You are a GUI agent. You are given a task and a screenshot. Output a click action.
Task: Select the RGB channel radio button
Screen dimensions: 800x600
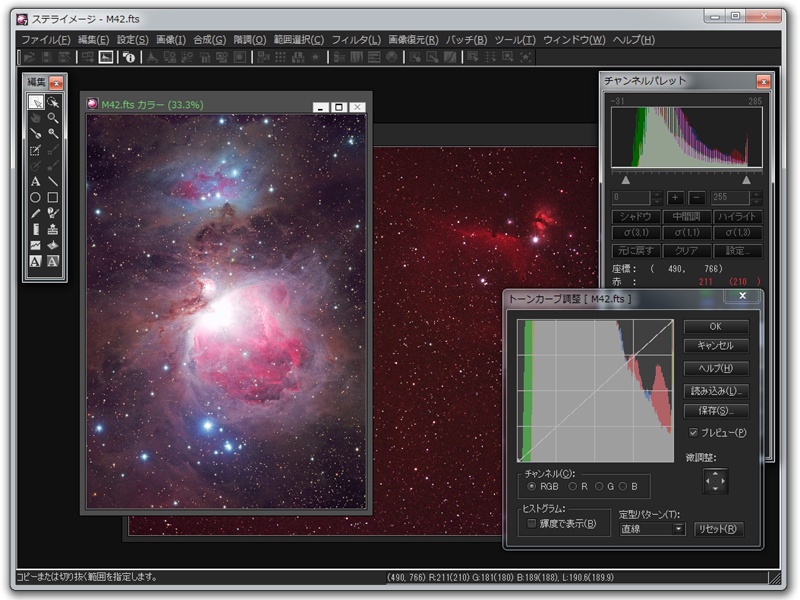pos(532,486)
